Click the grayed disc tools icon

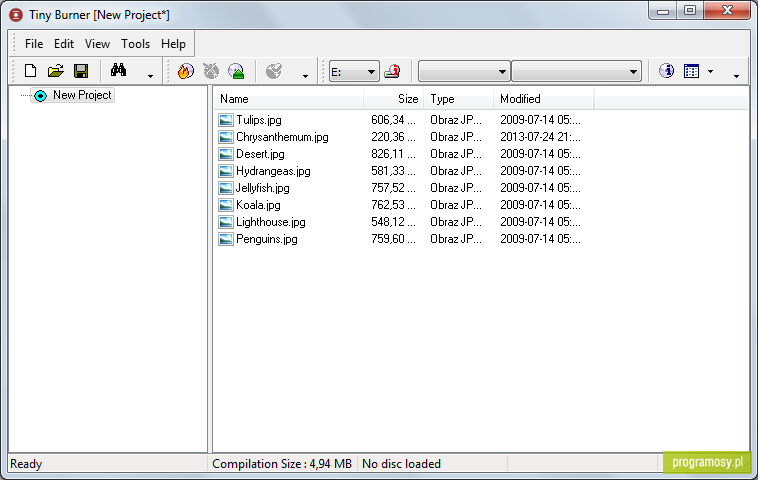(x=274, y=71)
